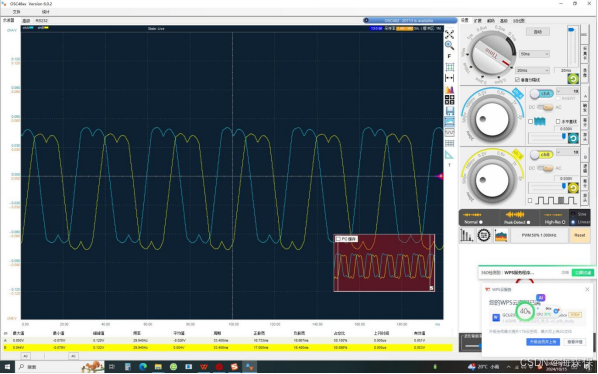Open second tab above the Time knob
598x374 pixels.
pos(477,21)
